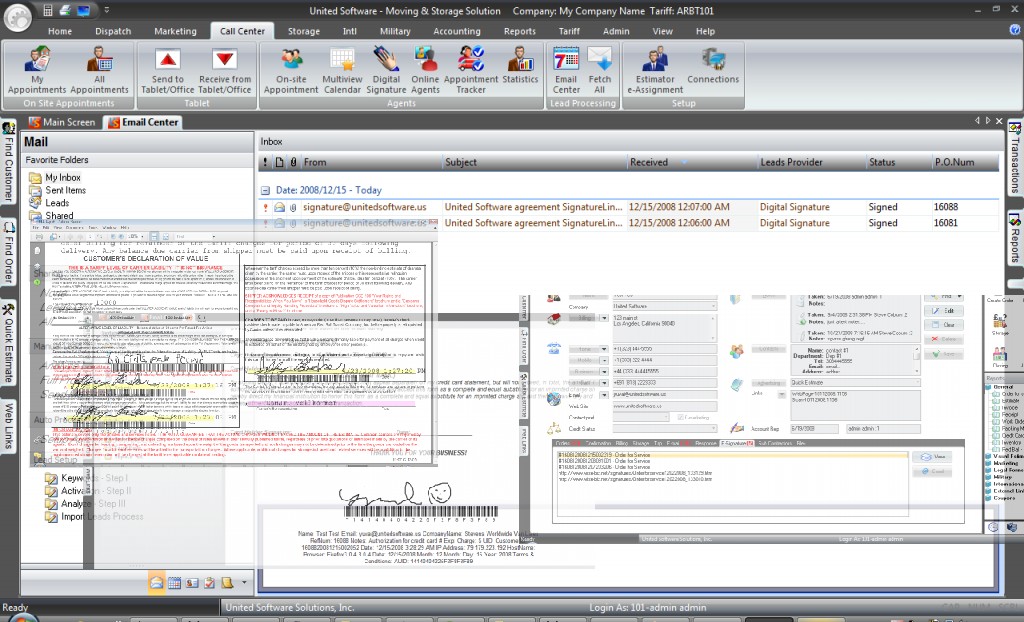Open Statistics in the Agents group
Viewport: 1024px width, 622px height.
pyautogui.click(x=520, y=65)
